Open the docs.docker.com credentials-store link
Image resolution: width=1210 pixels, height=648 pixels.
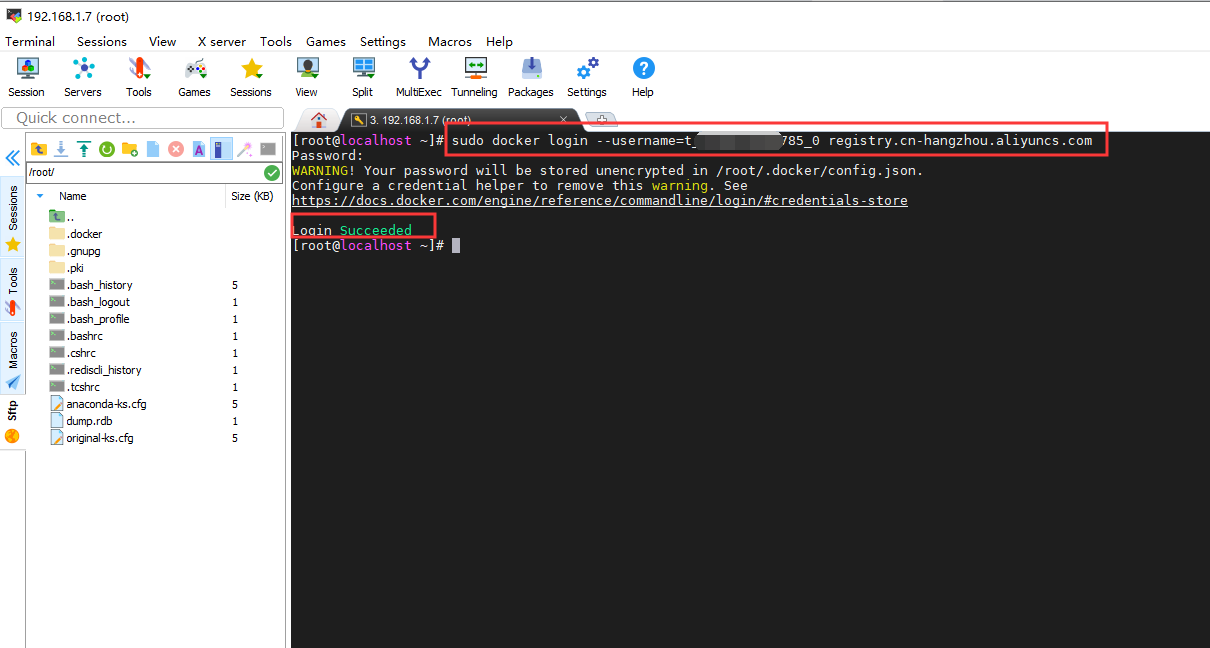coord(600,201)
